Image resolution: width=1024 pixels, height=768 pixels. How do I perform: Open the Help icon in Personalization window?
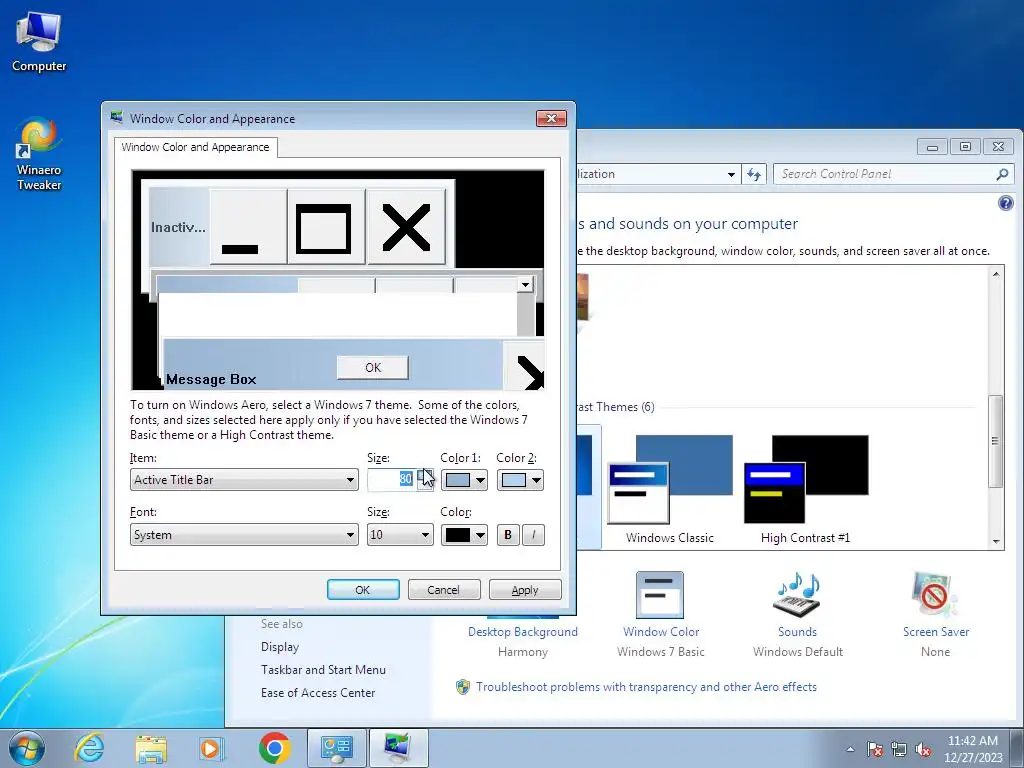(x=1006, y=203)
